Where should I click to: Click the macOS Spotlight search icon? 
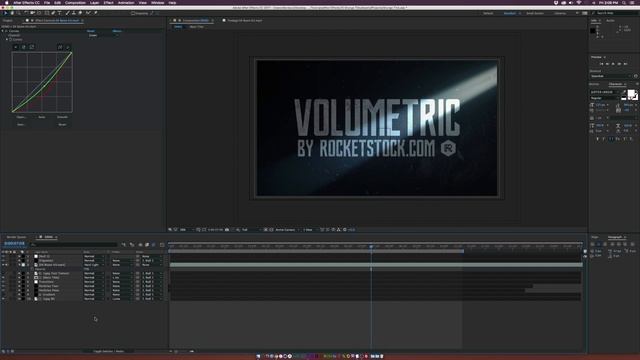(624, 2)
